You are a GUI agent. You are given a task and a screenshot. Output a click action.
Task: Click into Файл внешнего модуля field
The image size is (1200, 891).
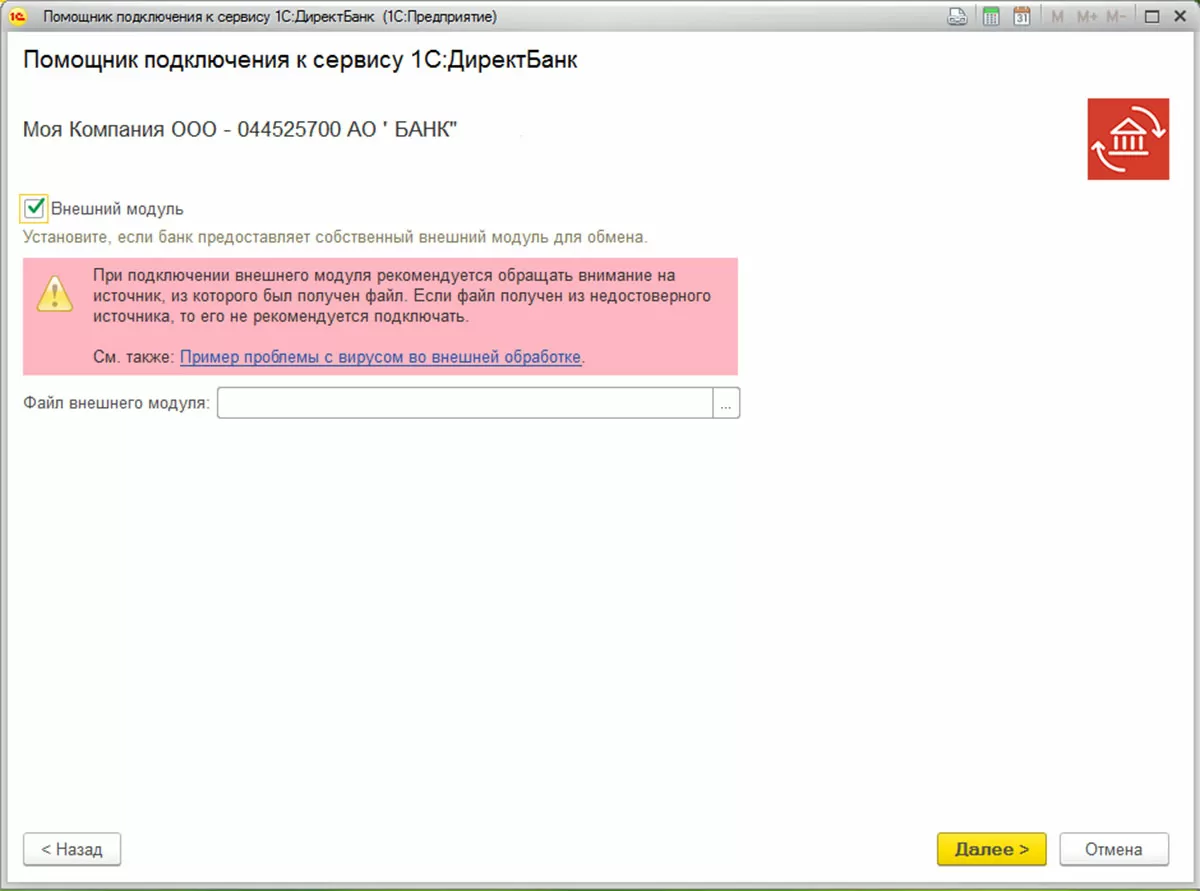click(x=465, y=403)
